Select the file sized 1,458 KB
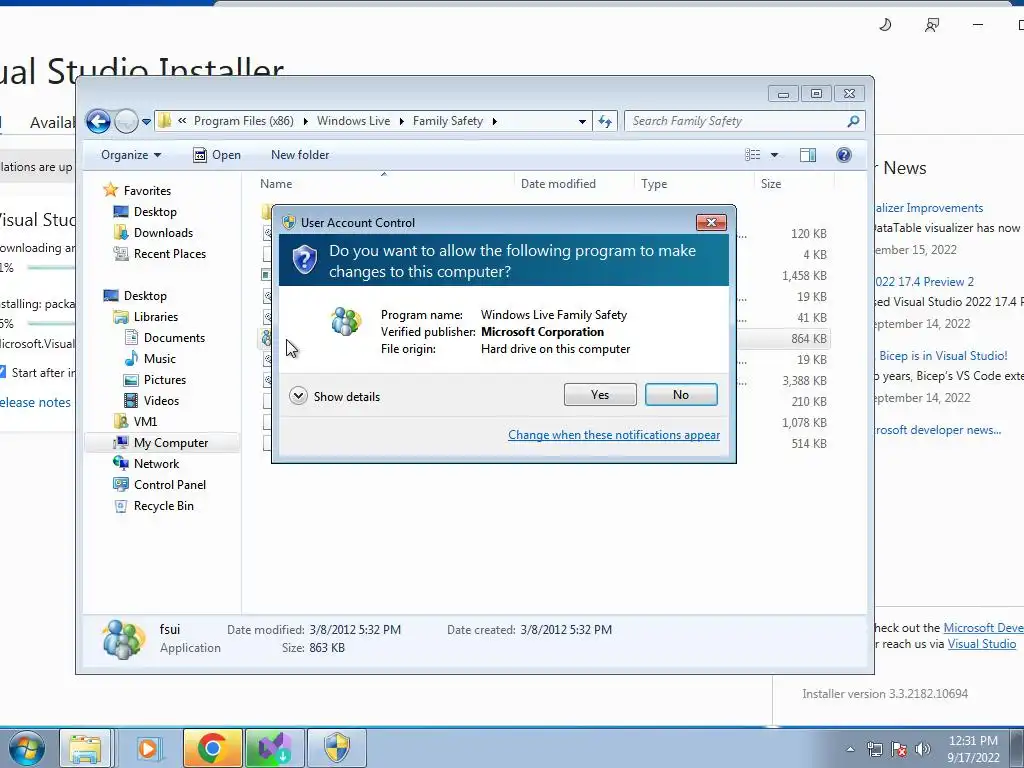1024x768 pixels. 804,276
